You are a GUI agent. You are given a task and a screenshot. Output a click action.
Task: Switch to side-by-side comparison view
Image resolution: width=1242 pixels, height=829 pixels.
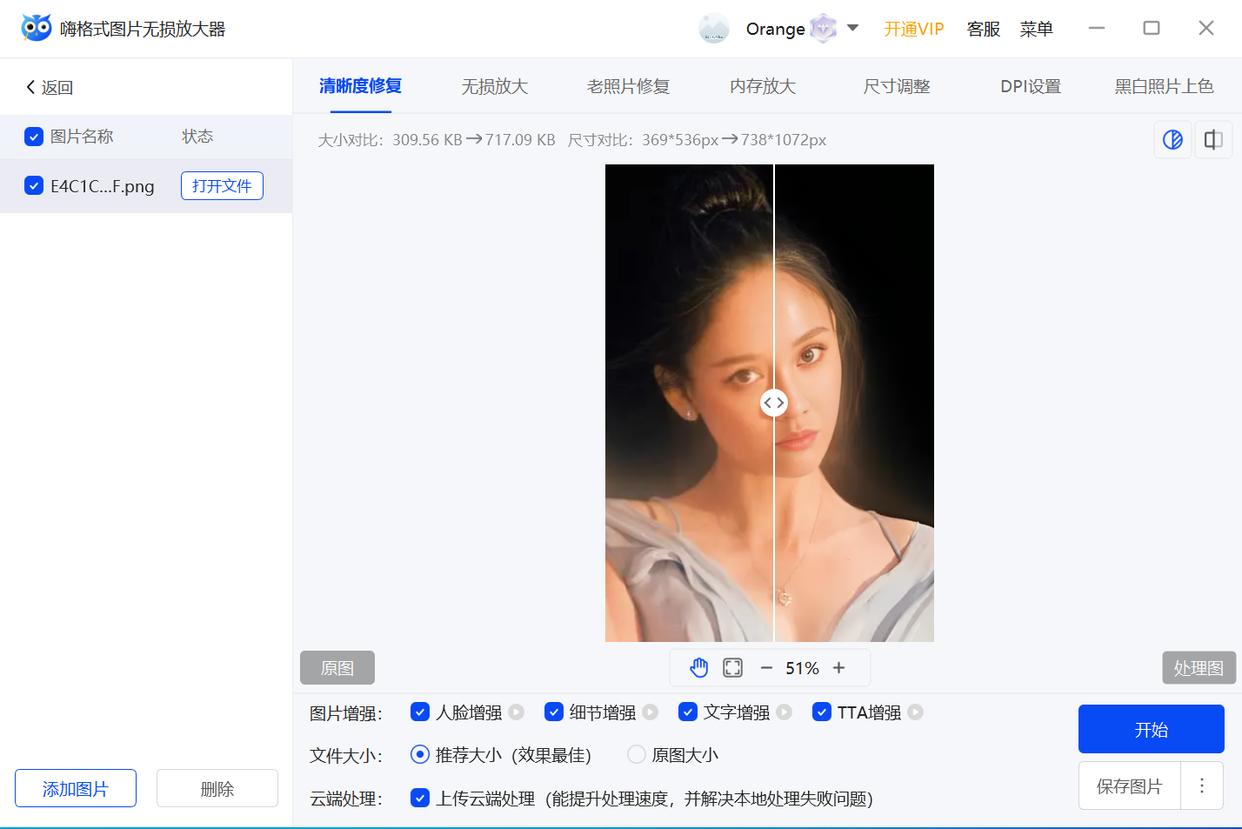tap(1213, 140)
